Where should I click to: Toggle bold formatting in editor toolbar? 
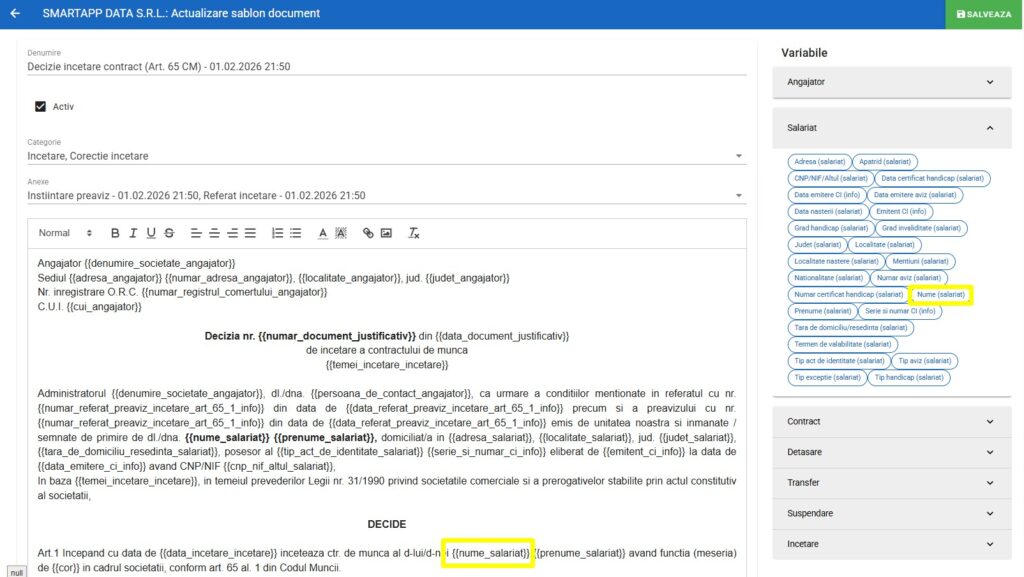click(115, 233)
